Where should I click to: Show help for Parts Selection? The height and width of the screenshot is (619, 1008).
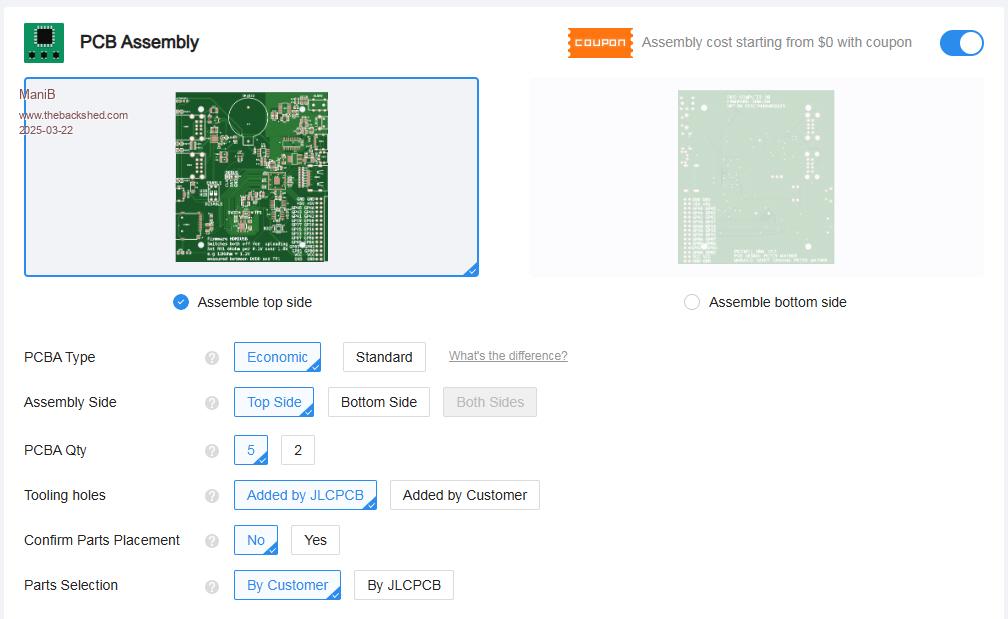[x=212, y=586]
